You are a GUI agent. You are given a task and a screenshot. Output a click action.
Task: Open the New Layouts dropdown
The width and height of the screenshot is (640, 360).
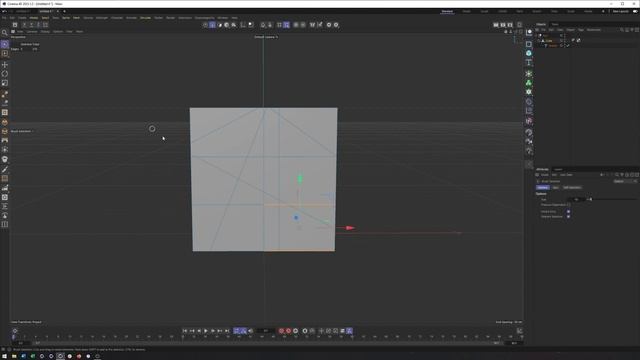tap(620, 11)
